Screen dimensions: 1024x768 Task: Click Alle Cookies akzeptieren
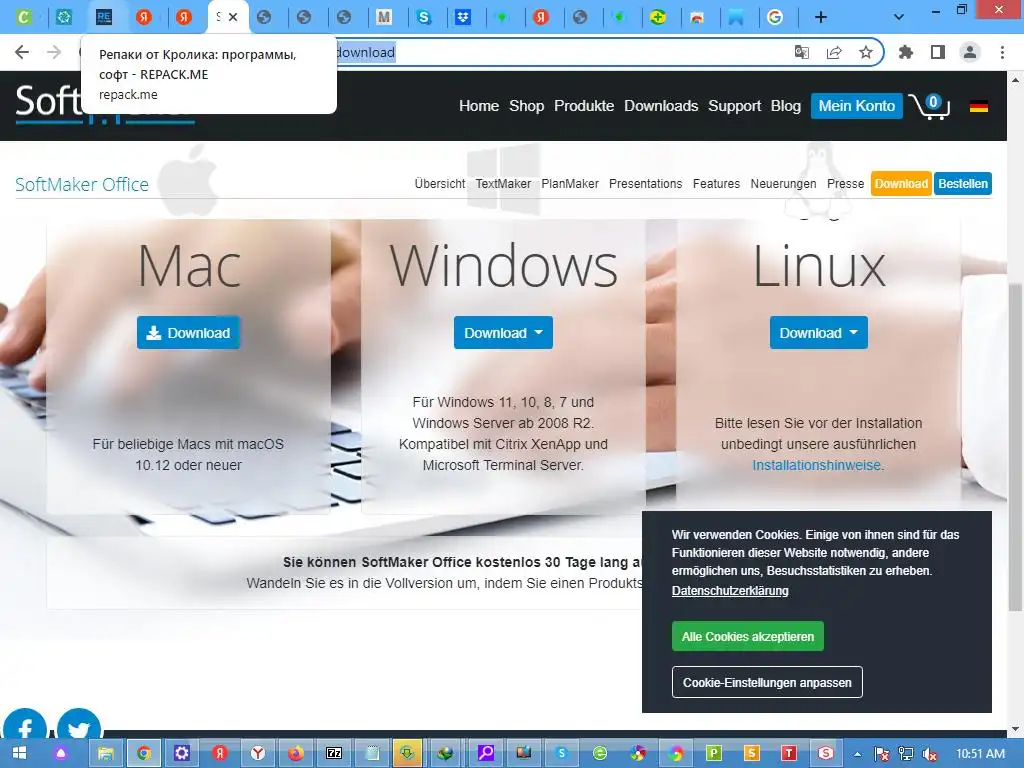coord(748,637)
